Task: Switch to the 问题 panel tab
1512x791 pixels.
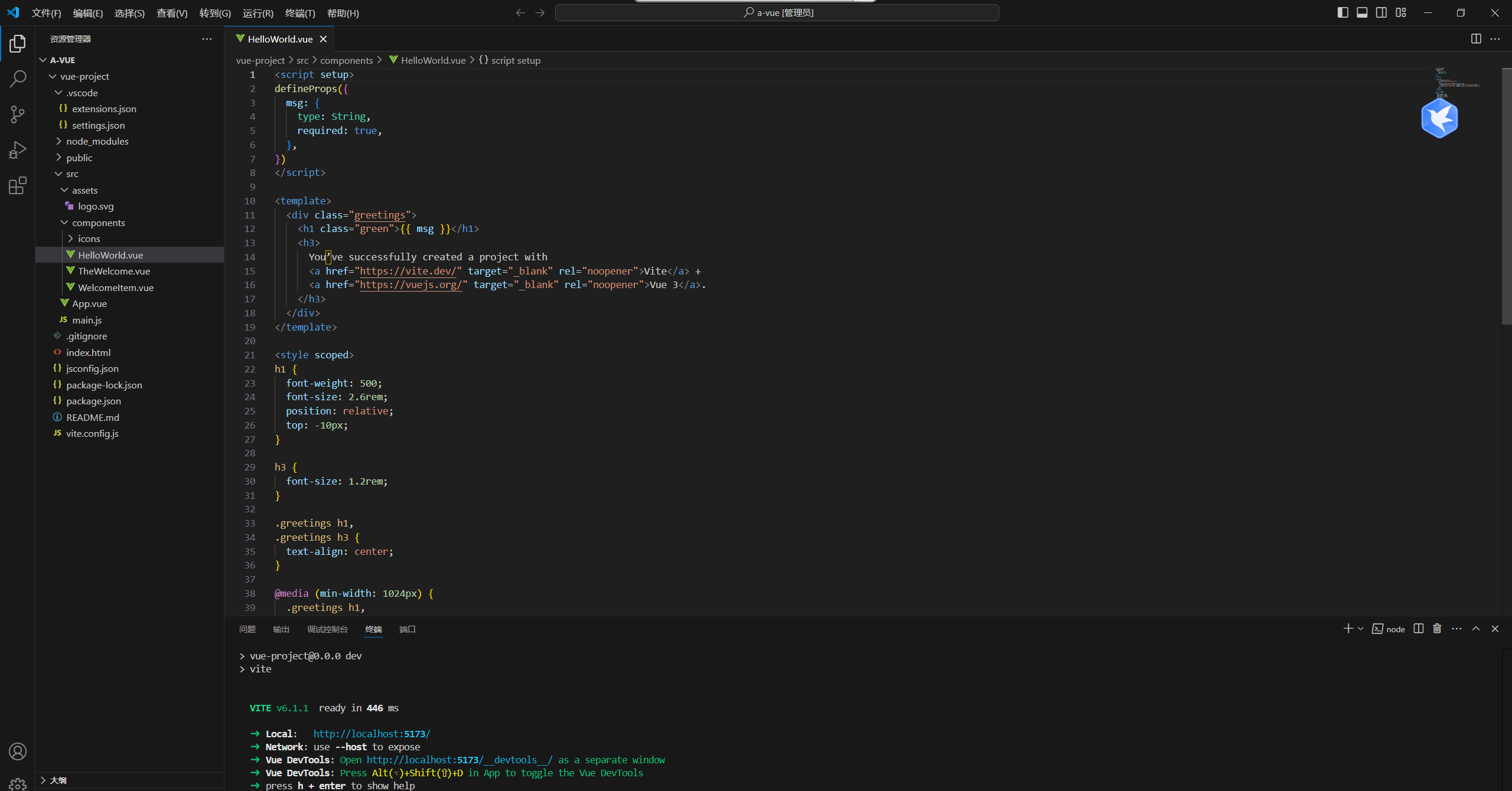Action: [247, 629]
